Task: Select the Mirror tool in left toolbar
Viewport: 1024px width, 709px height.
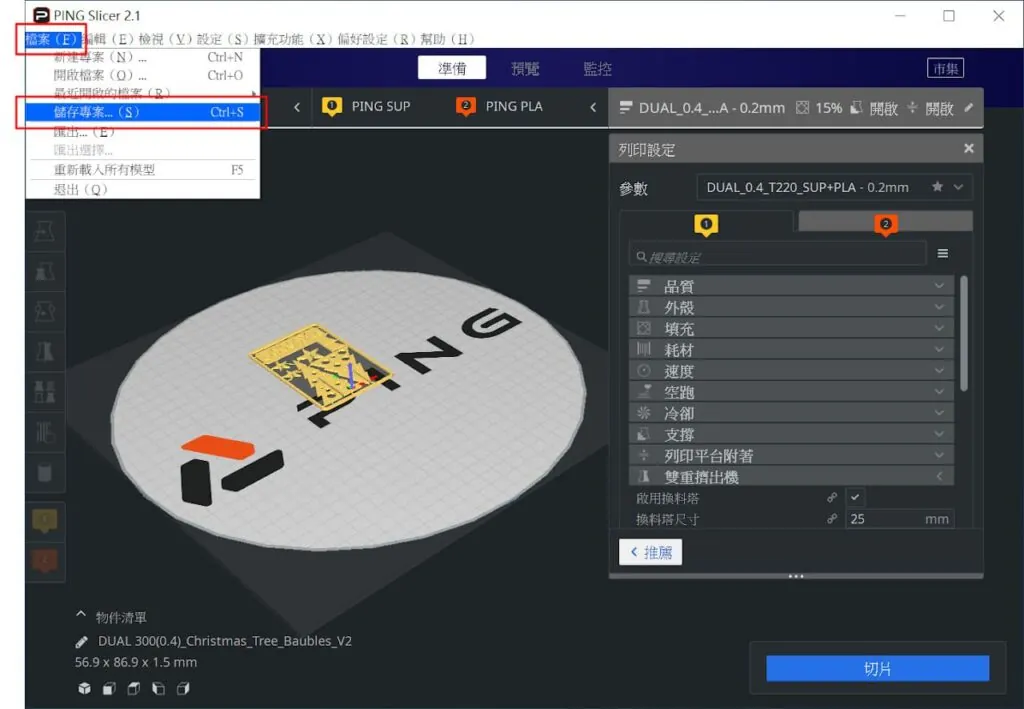Action: point(44,352)
